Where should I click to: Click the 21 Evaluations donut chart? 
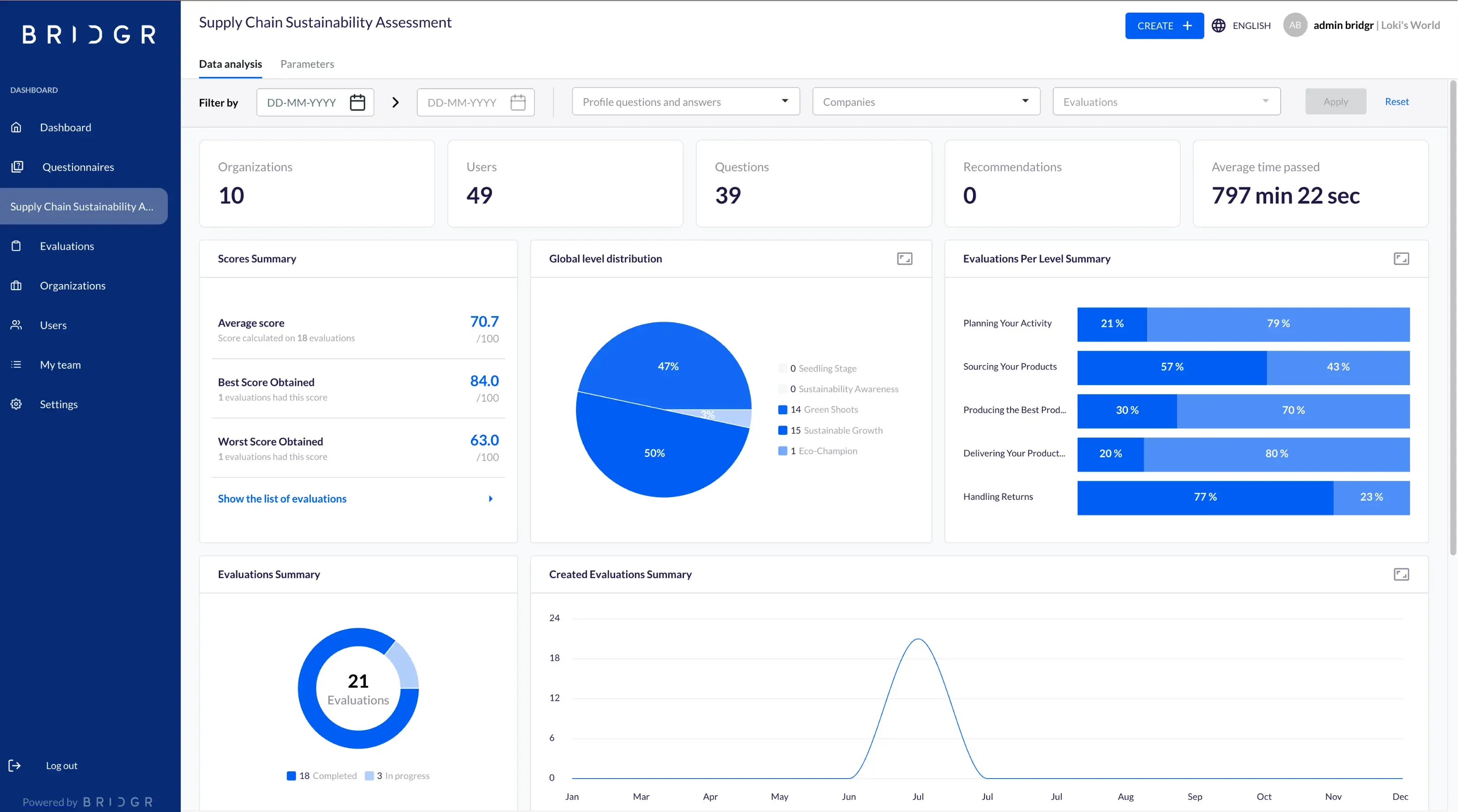click(x=358, y=689)
